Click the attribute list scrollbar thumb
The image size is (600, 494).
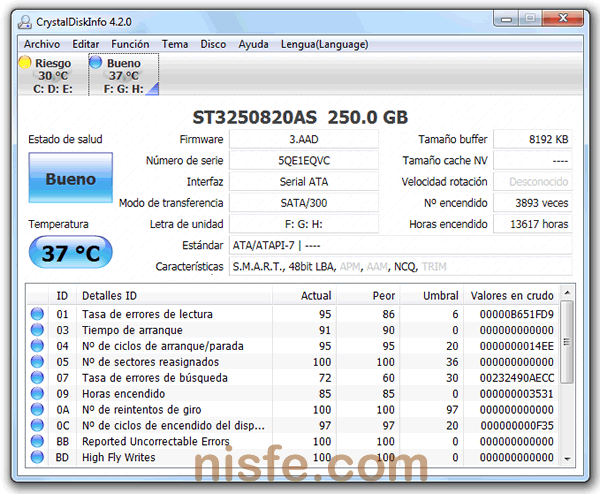tap(567, 342)
